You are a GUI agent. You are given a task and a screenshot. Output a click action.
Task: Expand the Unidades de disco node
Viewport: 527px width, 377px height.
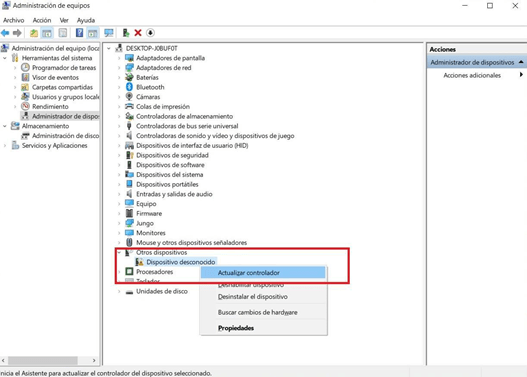119,291
